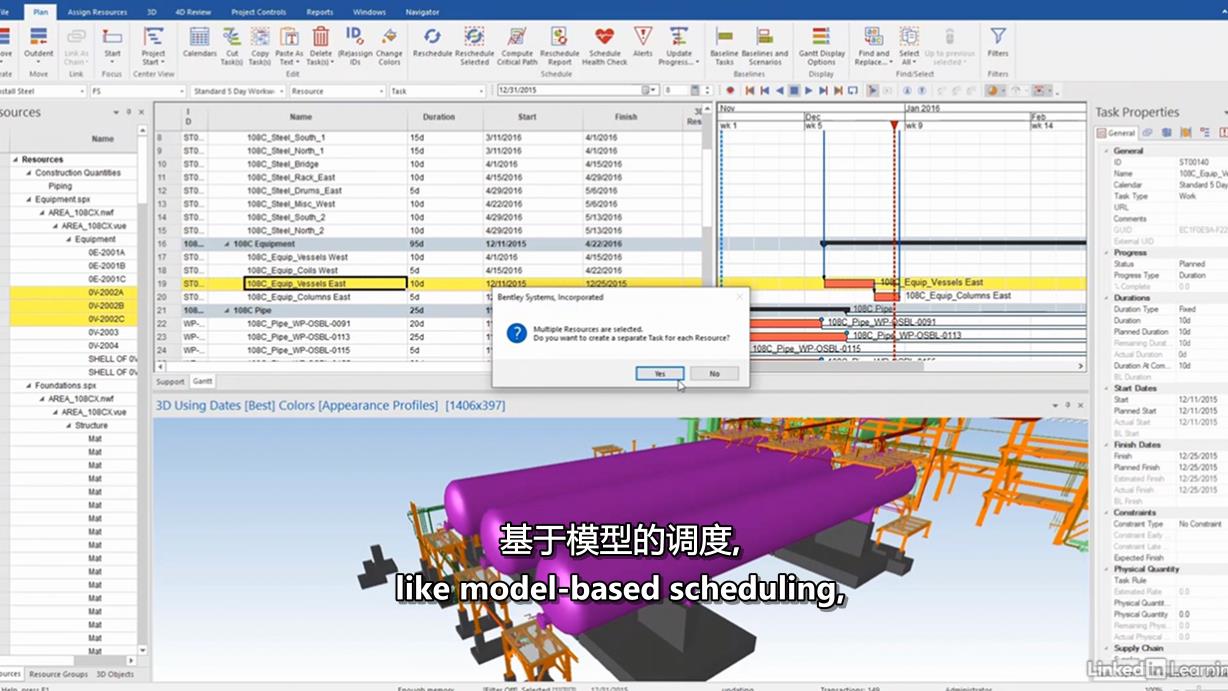This screenshot has width=1228, height=691.
Task: Open the Project Start dropdown
Action: tap(153, 62)
